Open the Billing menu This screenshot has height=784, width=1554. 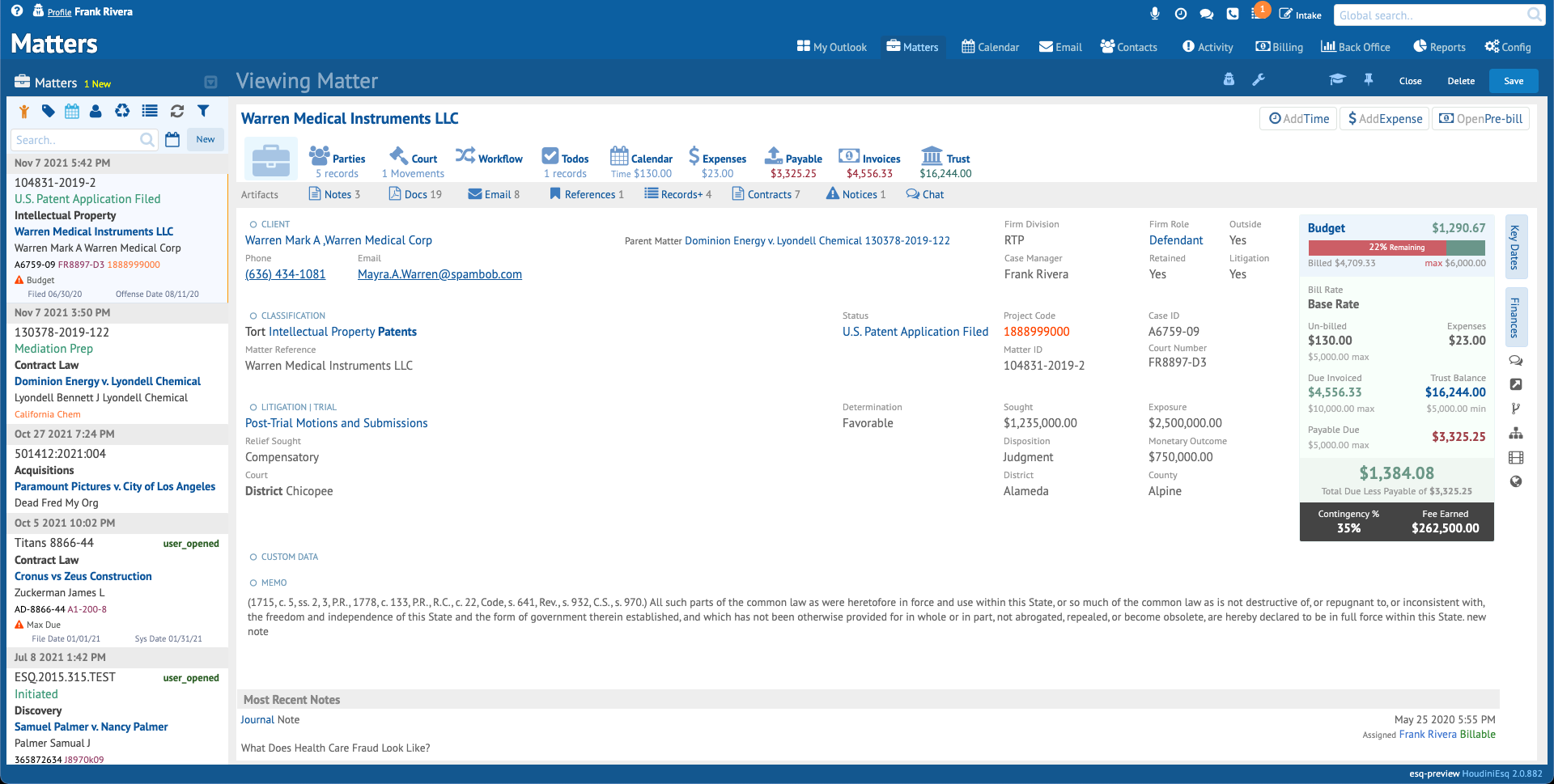1279,47
